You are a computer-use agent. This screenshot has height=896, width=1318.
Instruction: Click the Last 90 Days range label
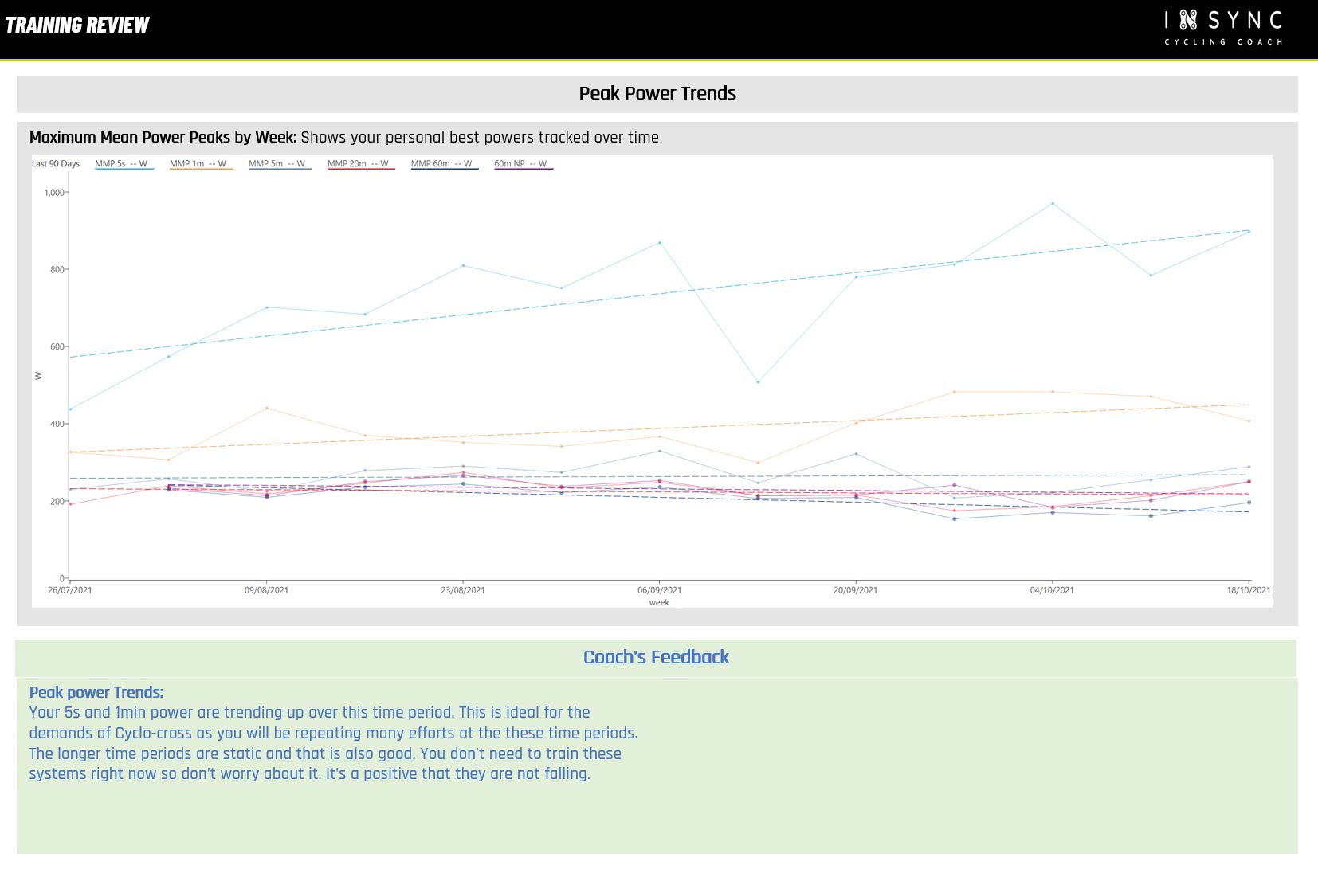coord(56,164)
